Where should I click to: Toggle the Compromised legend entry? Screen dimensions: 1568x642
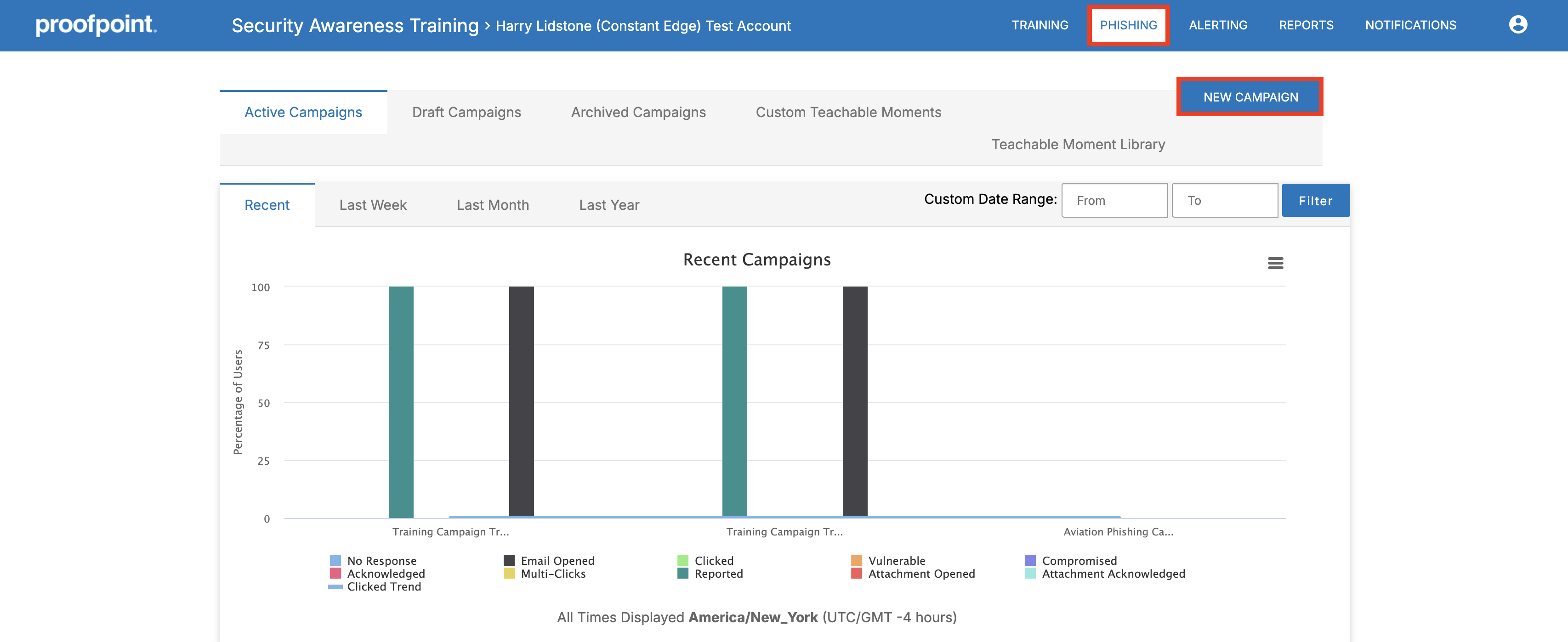[x=1079, y=560]
